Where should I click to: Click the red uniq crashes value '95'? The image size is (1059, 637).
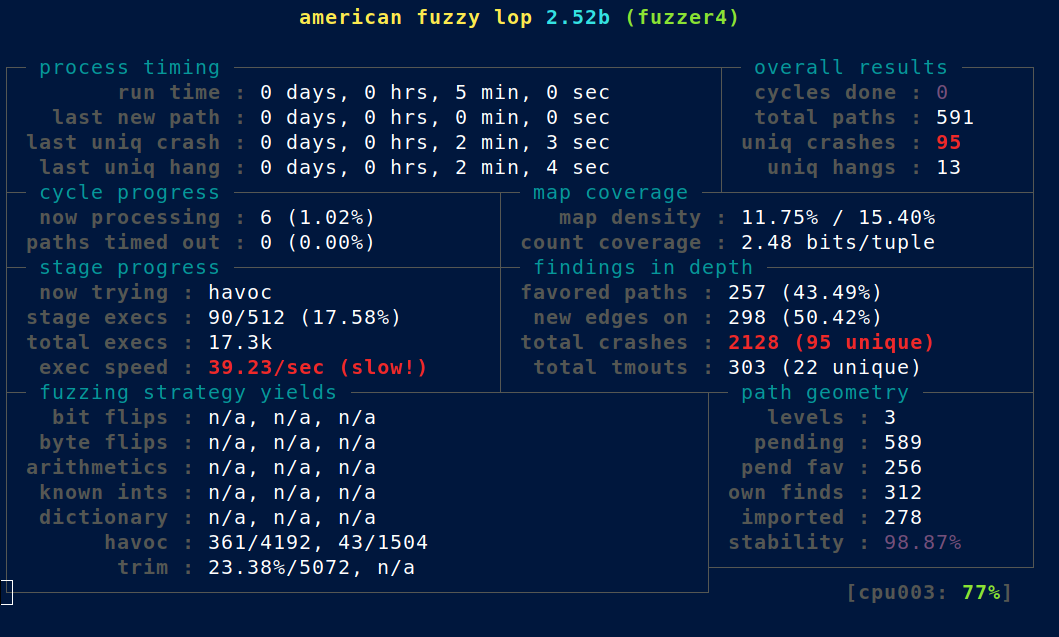[x=948, y=143]
